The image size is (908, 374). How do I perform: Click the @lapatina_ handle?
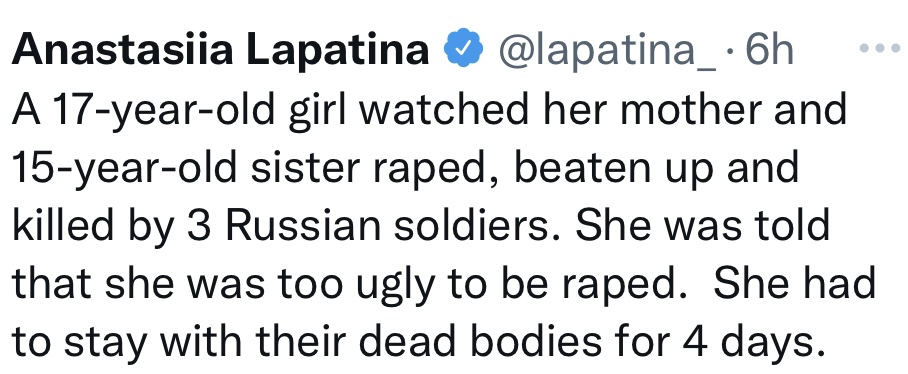605,51
